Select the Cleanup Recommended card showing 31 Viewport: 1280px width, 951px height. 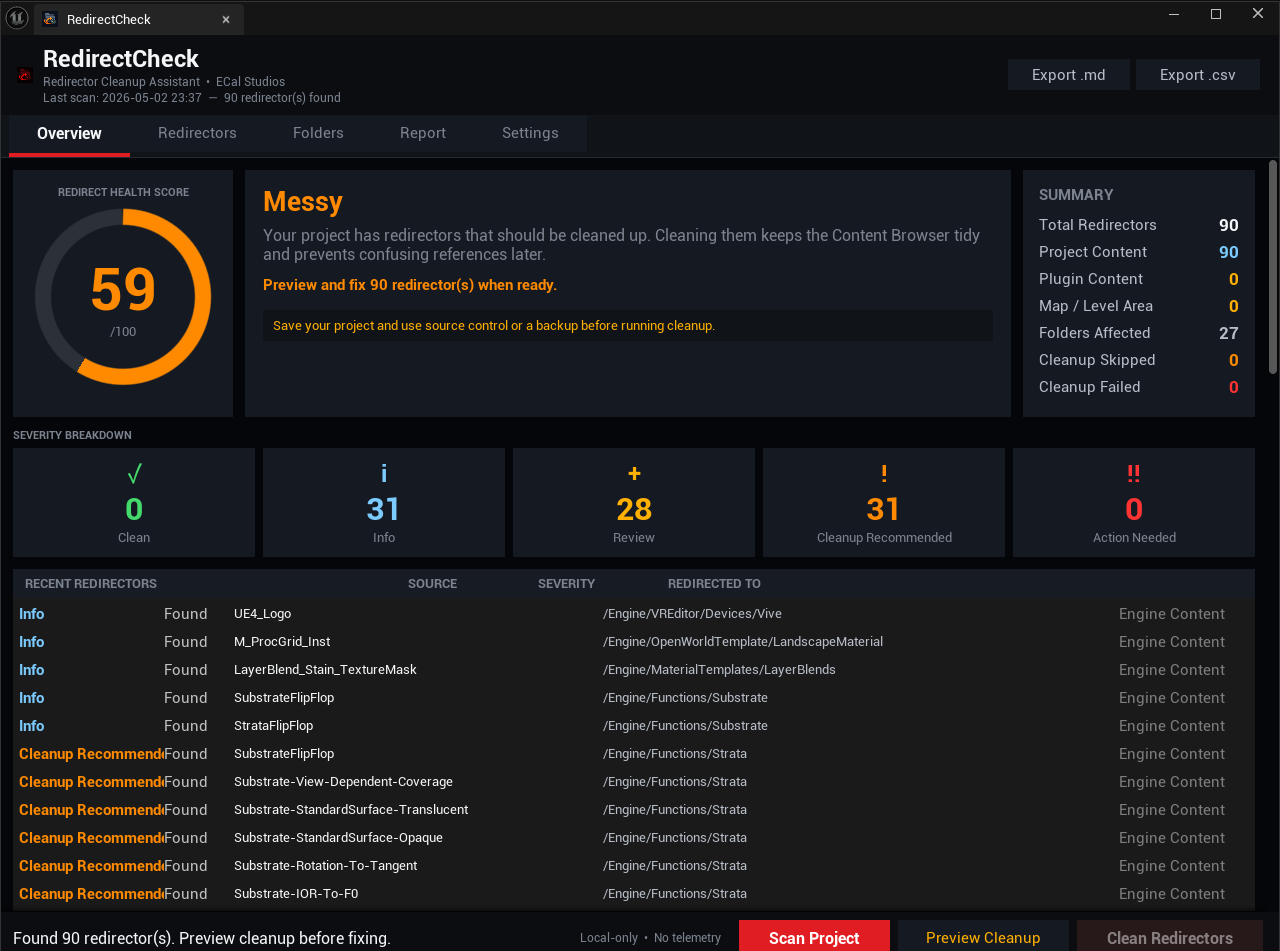884,502
